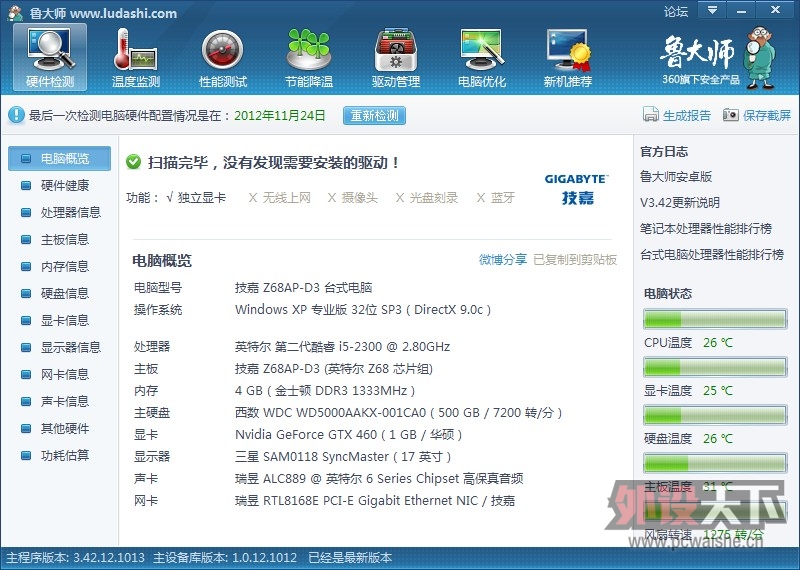Click the Windows XP 专业版 OS value
This screenshot has width=800, height=570.
(363, 310)
